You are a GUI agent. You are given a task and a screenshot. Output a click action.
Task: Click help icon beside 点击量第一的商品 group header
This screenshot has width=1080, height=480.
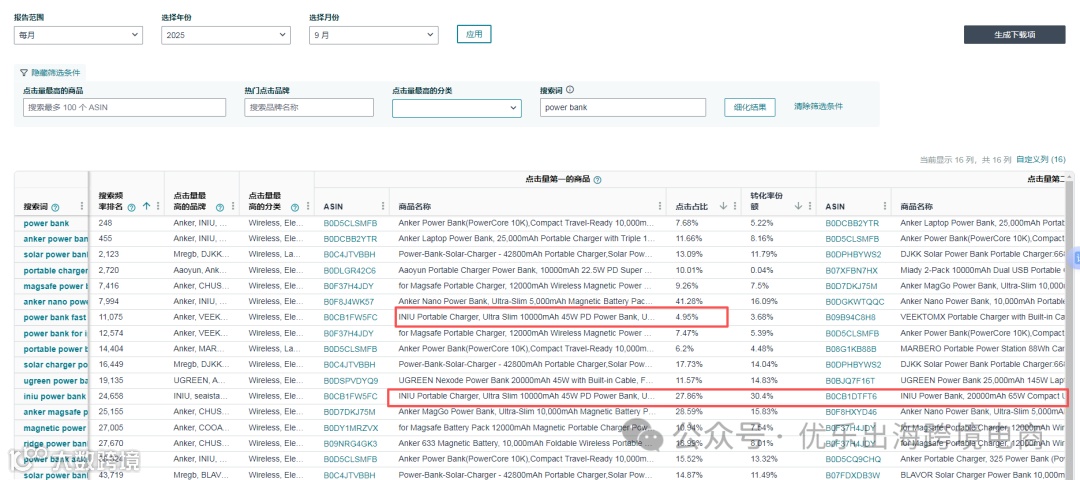(597, 180)
